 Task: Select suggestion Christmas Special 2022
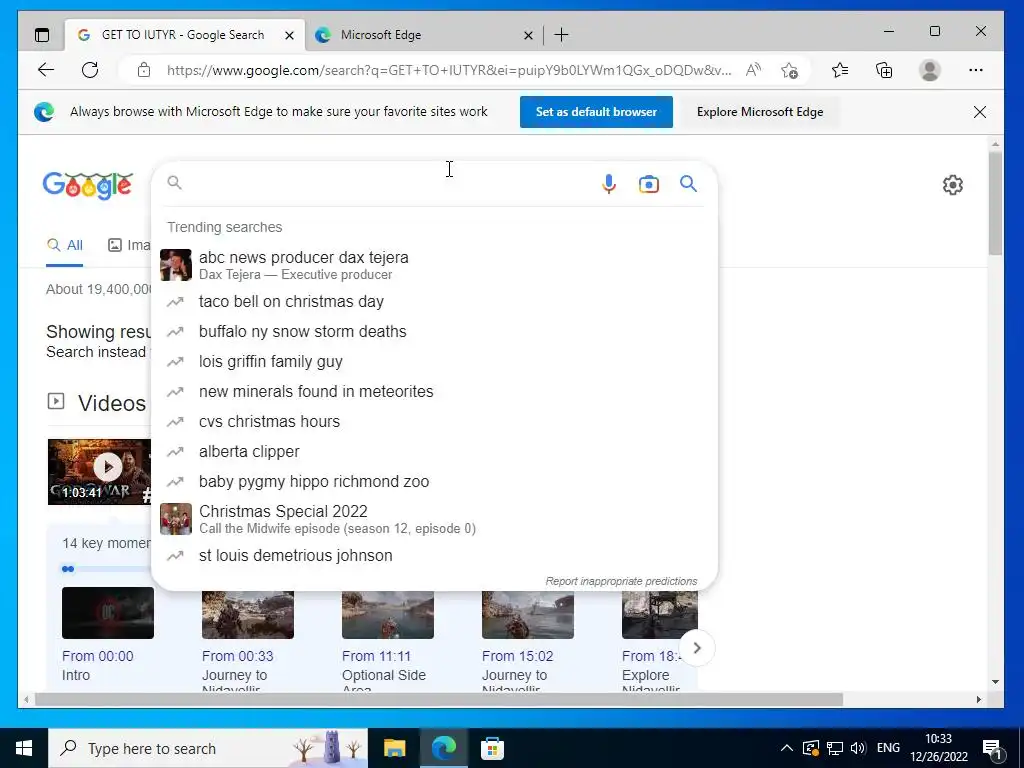pyautogui.click(x=434, y=519)
